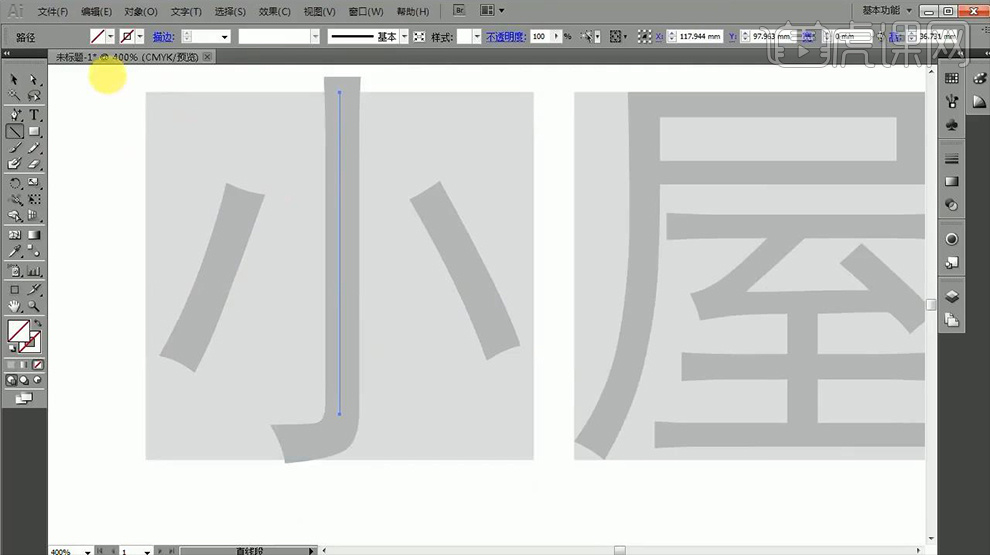The image size is (990, 555).
Task: Select the Hand tool
Action: 15,305
